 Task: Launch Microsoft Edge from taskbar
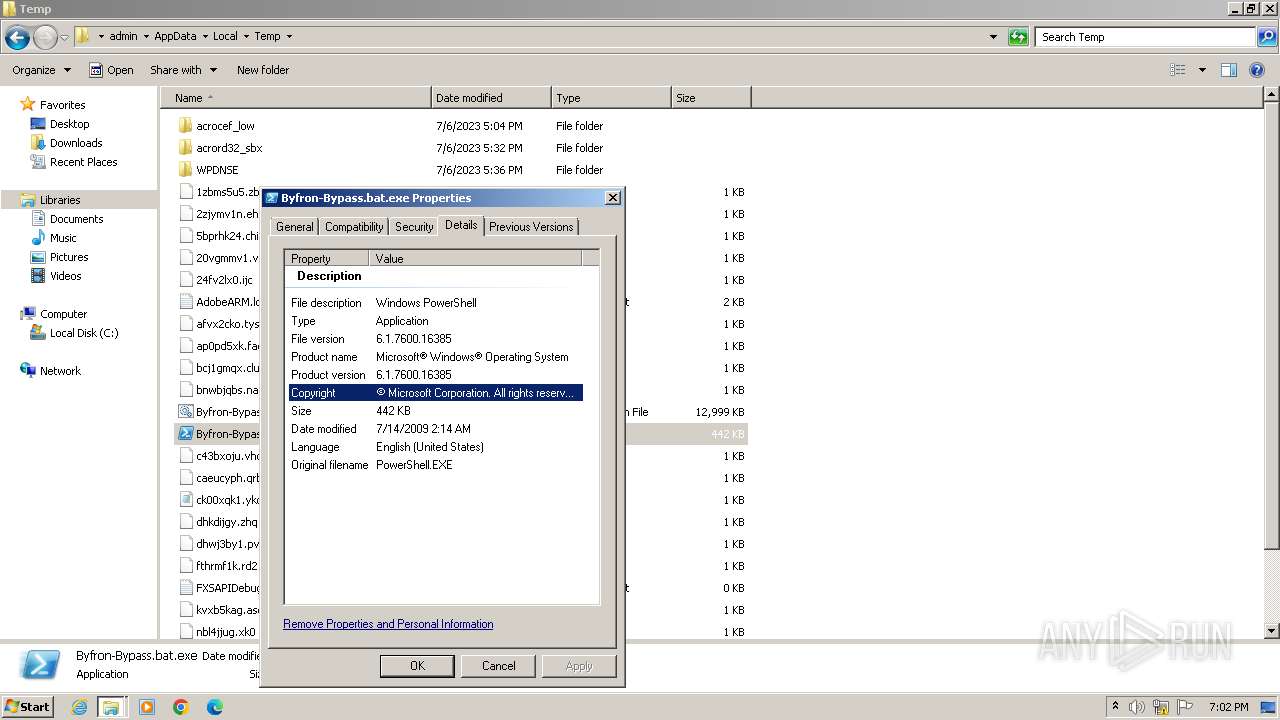pos(214,707)
